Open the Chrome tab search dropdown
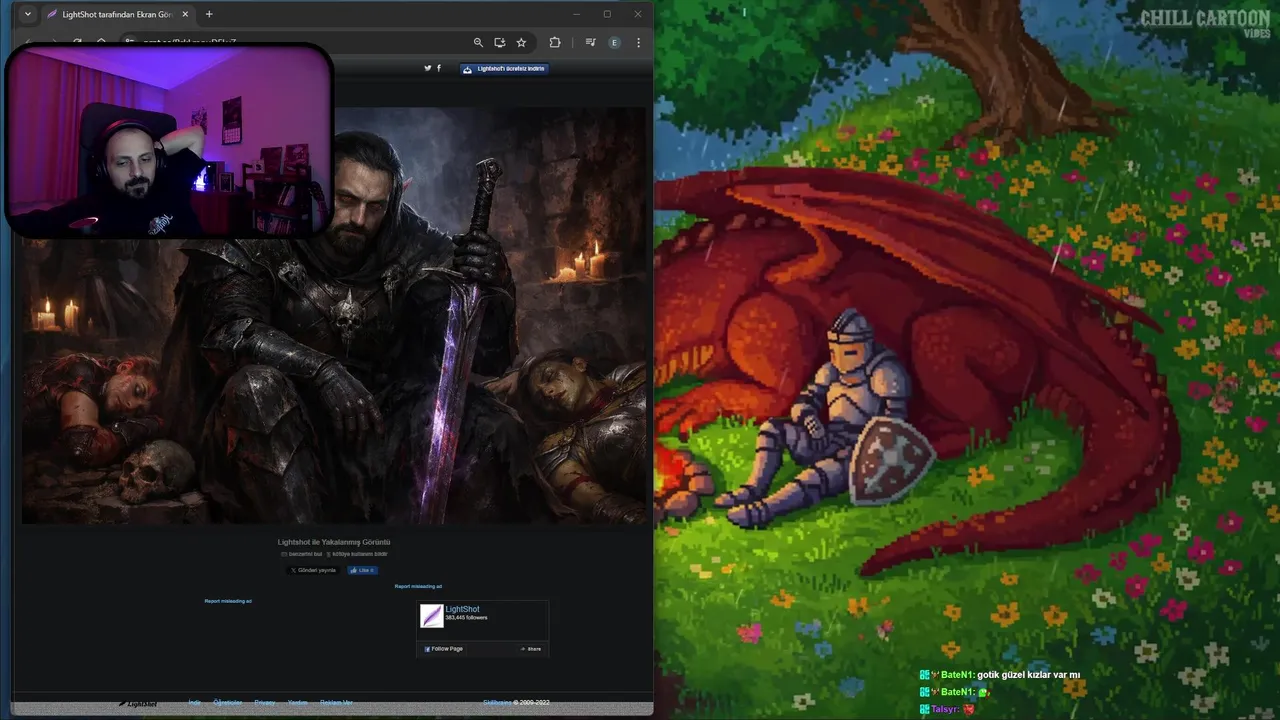This screenshot has height=720, width=1280. coord(27,14)
